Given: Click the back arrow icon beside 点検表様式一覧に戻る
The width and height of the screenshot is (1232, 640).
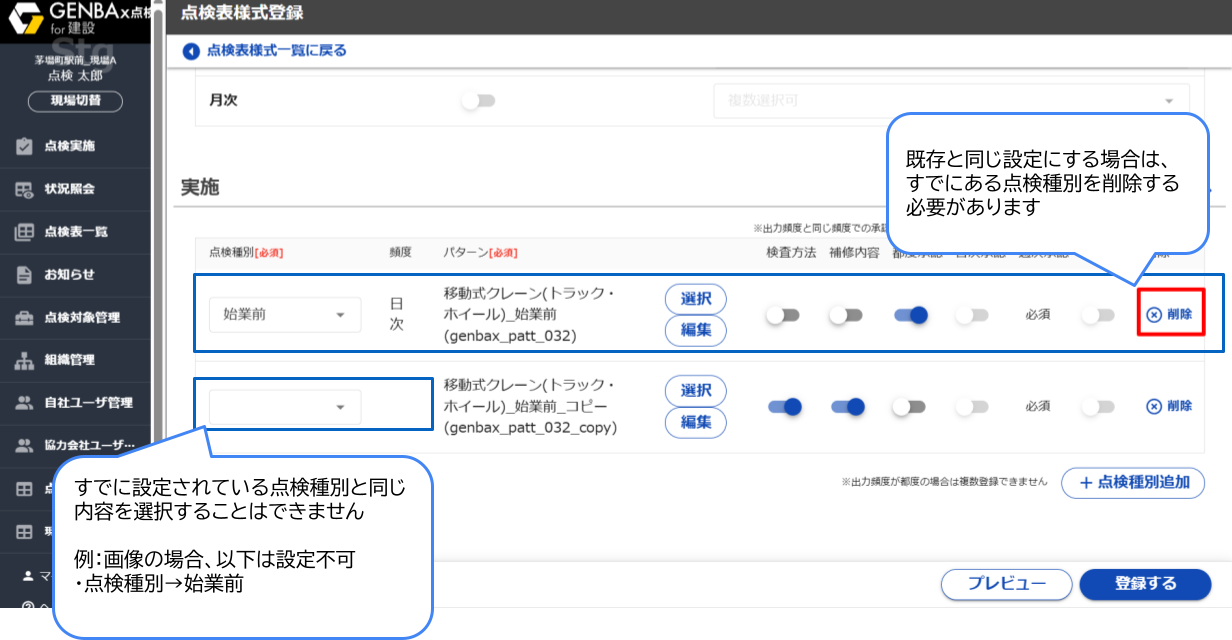Looking at the screenshot, I should (x=191, y=51).
